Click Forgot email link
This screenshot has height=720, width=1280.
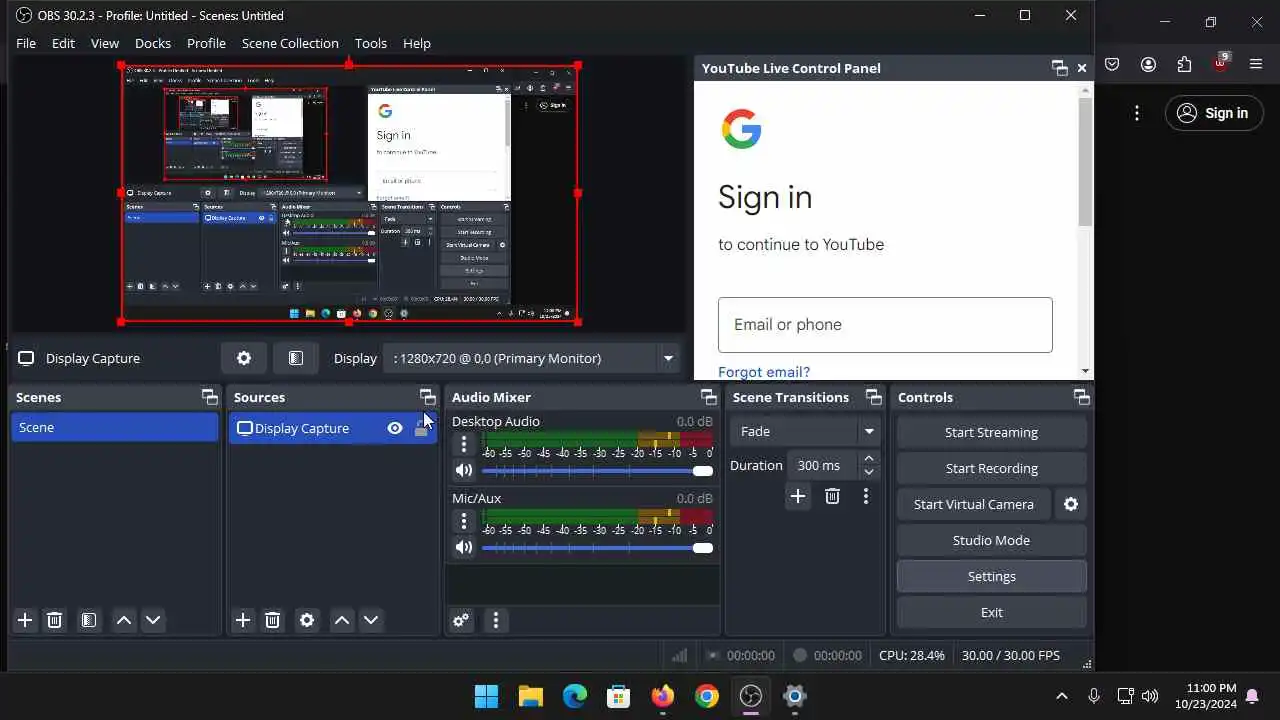[764, 372]
